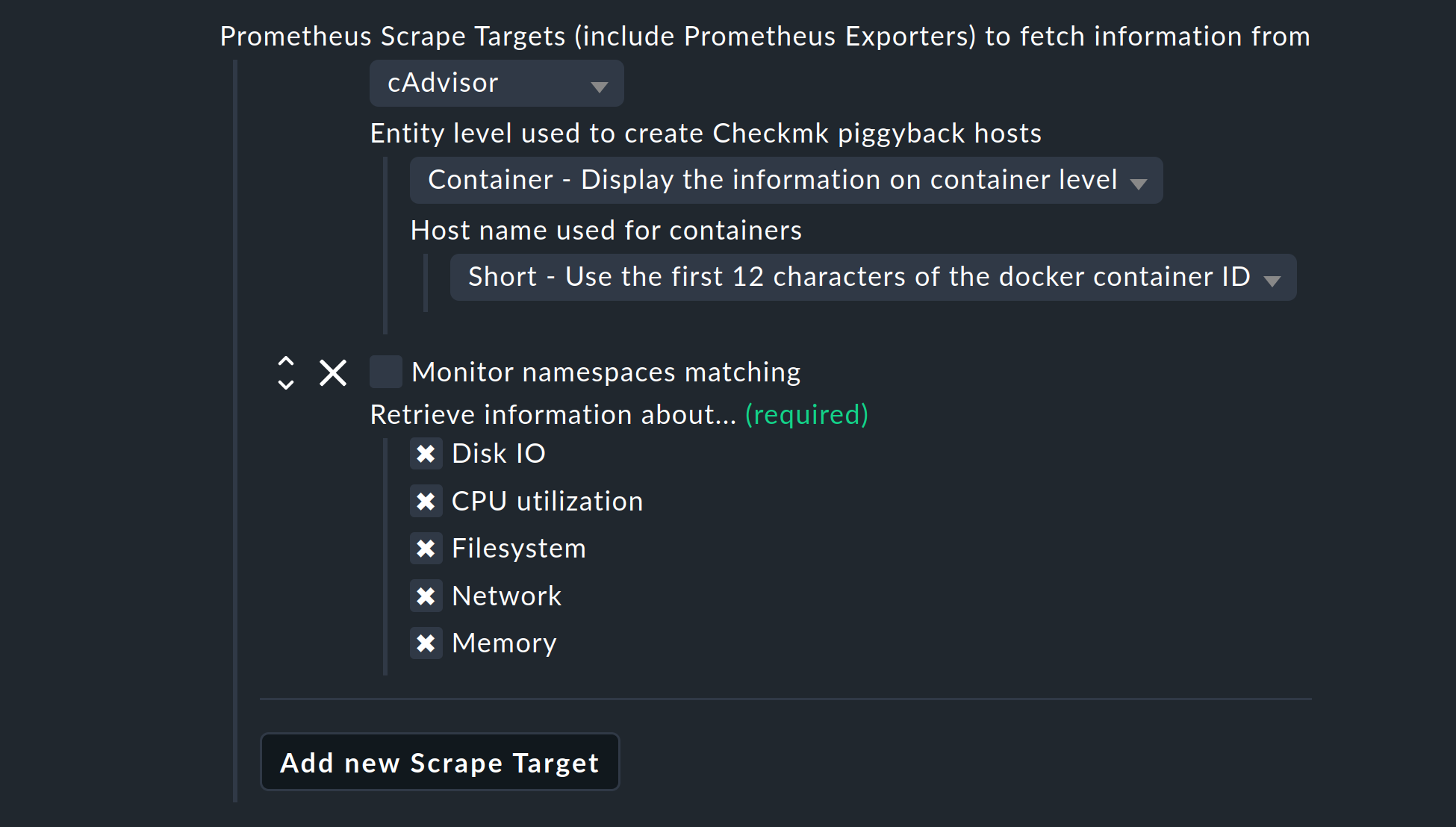Click Add new Scrape Target button
This screenshot has width=1456, height=827.
439,763
